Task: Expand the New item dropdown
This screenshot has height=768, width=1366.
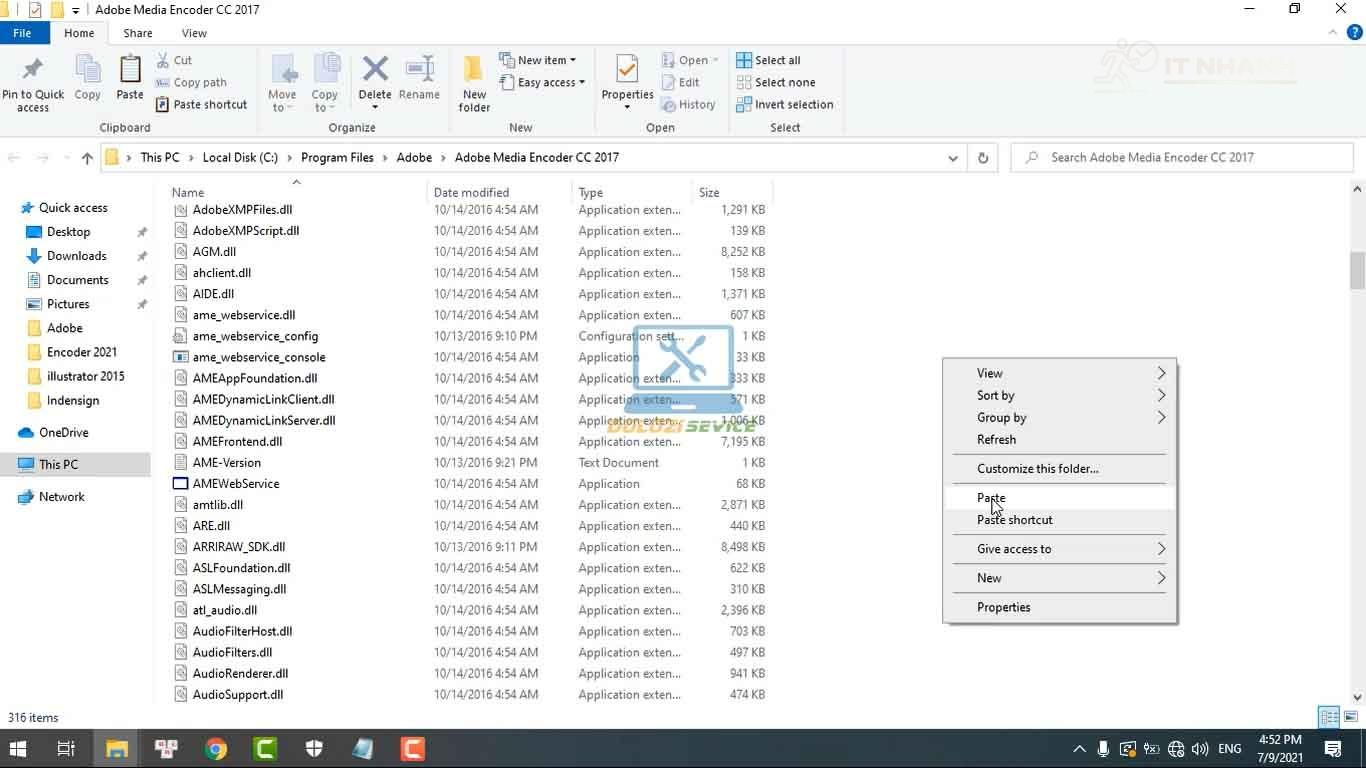Action: [x=538, y=60]
